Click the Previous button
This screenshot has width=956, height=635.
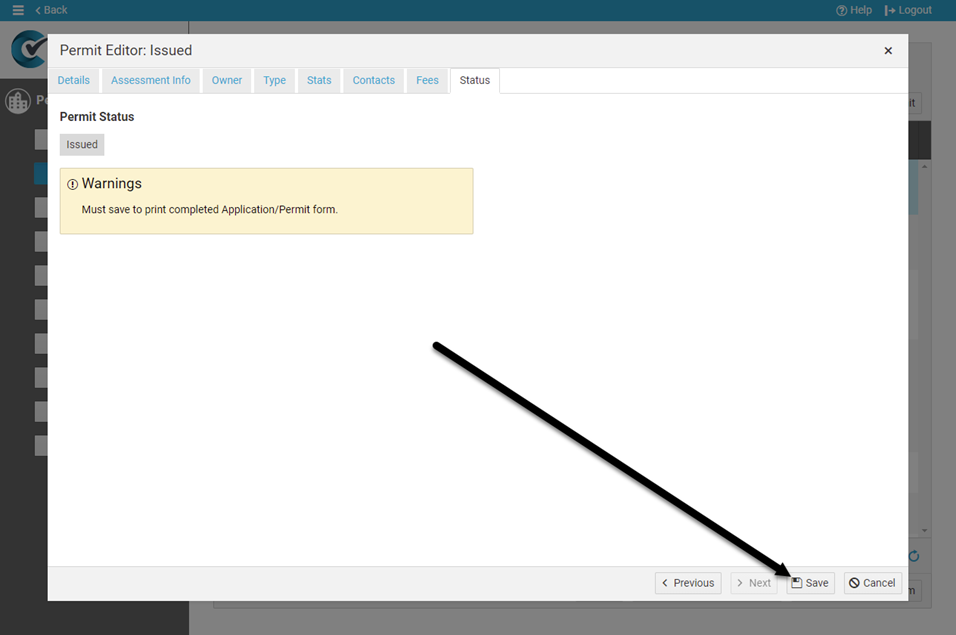click(688, 583)
